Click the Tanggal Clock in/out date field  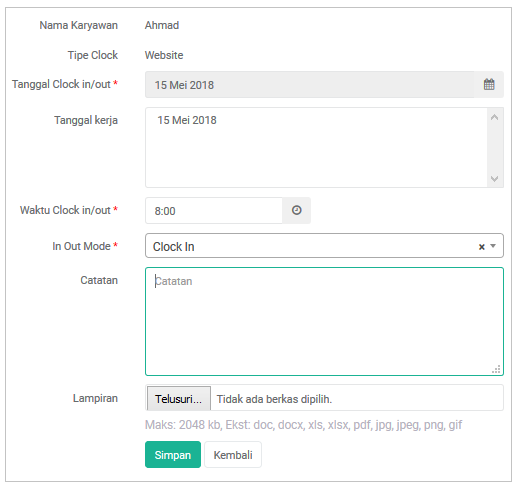coord(309,84)
